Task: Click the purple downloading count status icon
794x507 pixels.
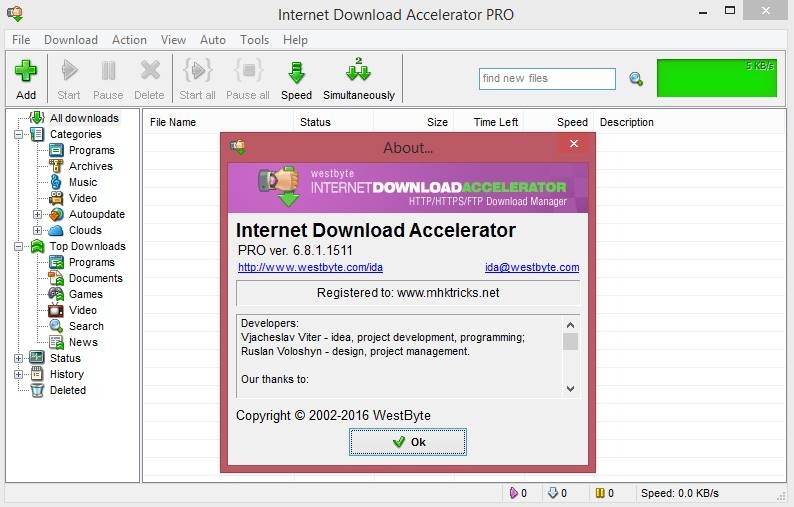Action: 514,493
